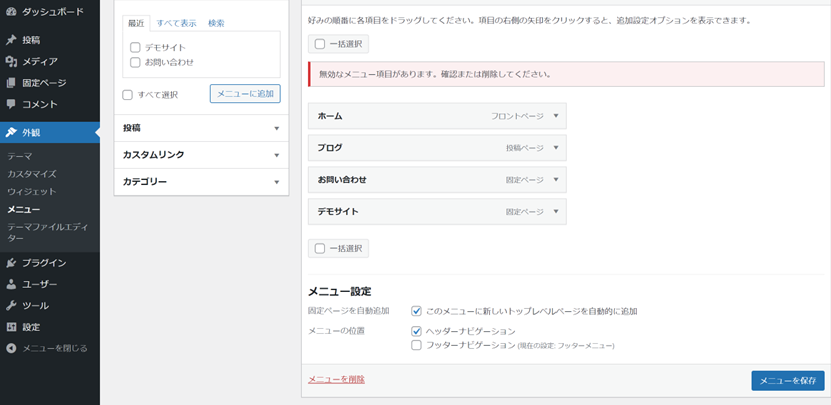Click the Users person icon
This screenshot has width=831, height=405.
pyautogui.click(x=11, y=284)
